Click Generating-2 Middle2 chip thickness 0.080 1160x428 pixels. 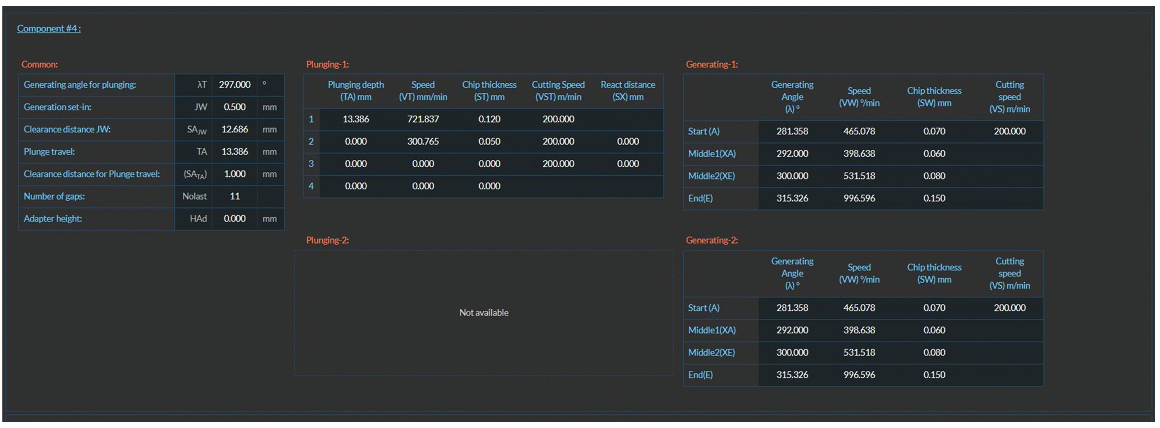[934, 353]
